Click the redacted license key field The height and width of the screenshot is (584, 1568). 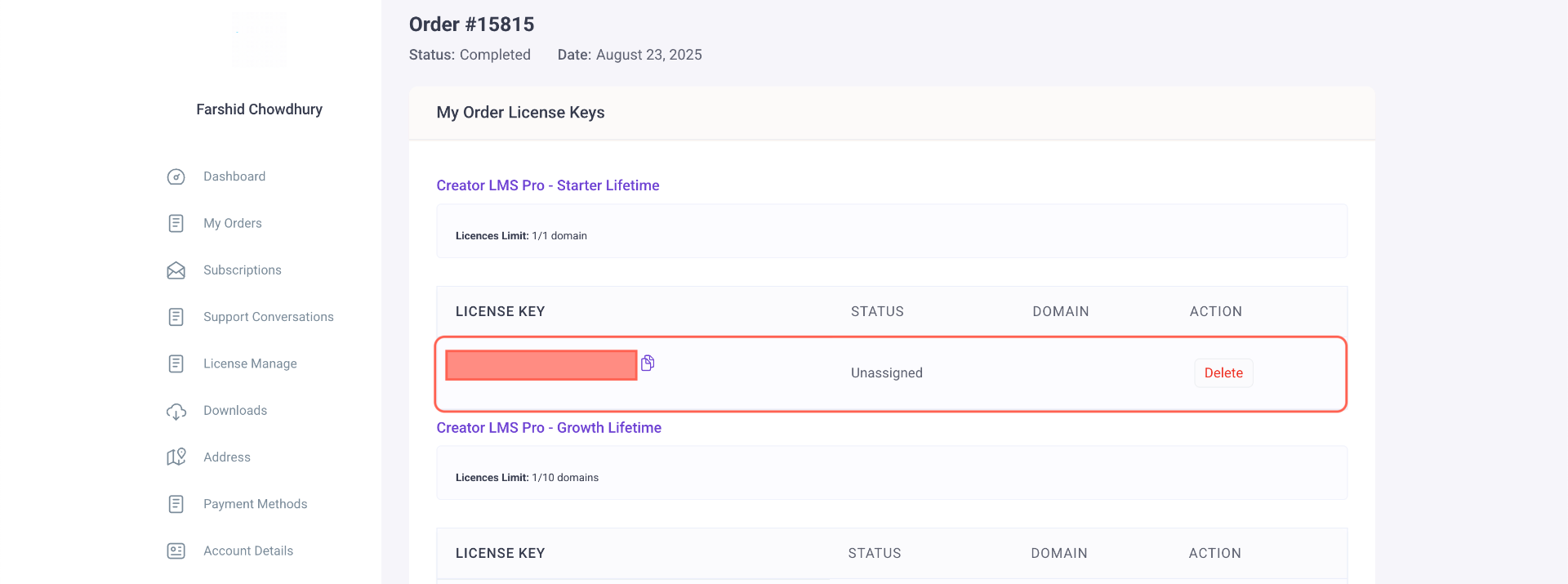click(541, 365)
